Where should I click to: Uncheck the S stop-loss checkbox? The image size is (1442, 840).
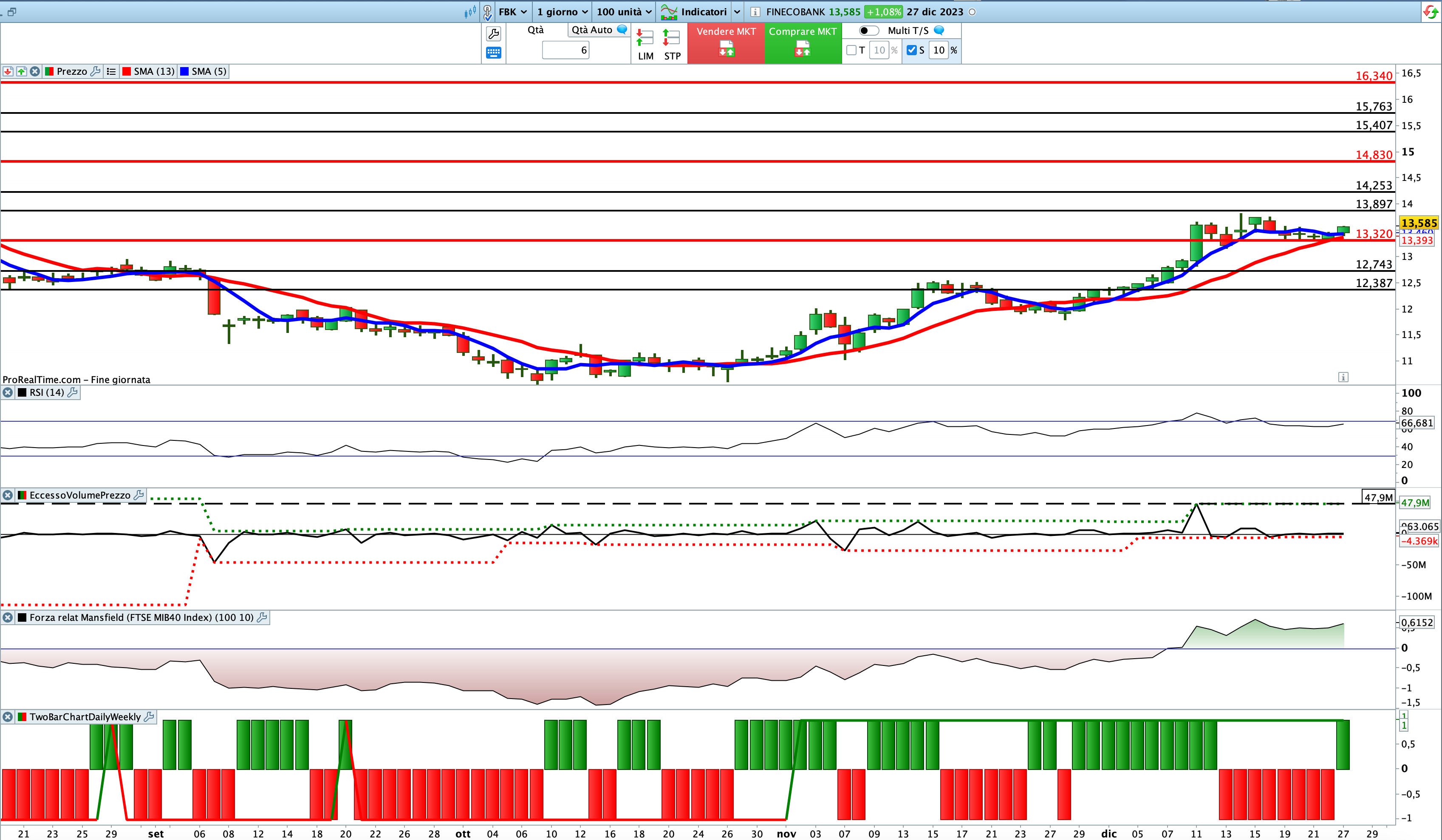click(911, 50)
